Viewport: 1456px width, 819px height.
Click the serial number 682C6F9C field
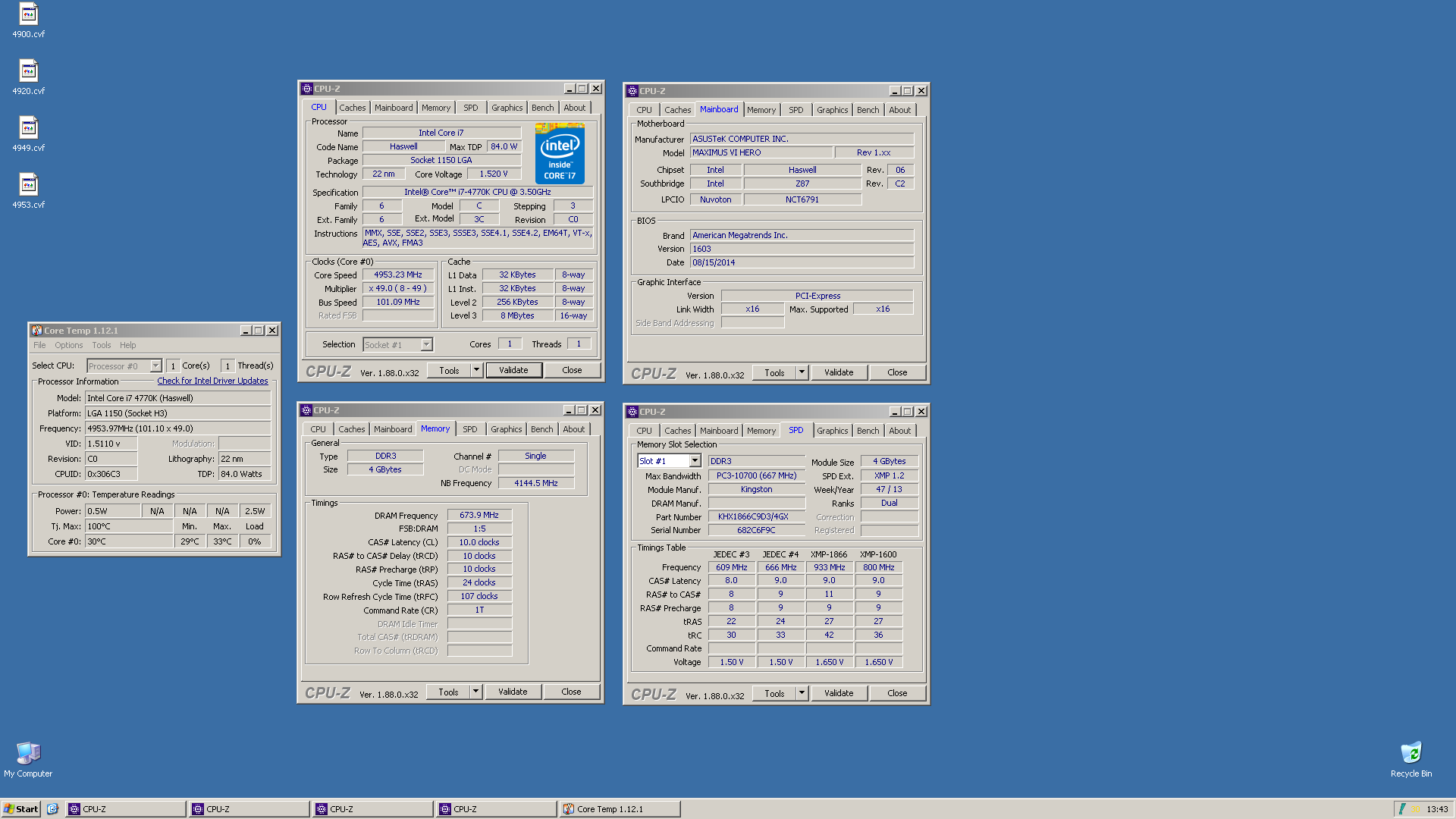(756, 530)
